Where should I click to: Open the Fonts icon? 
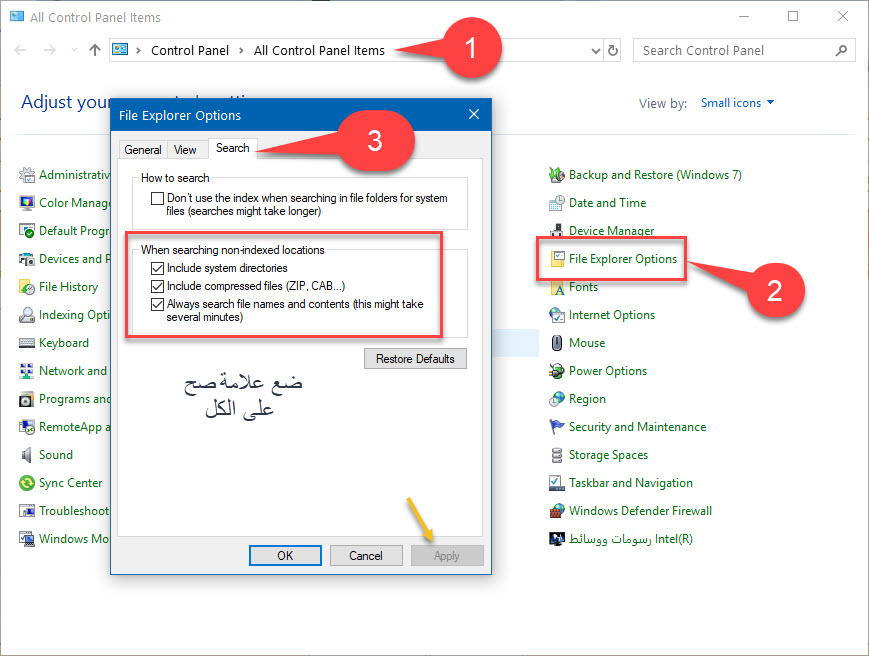[x=557, y=287]
